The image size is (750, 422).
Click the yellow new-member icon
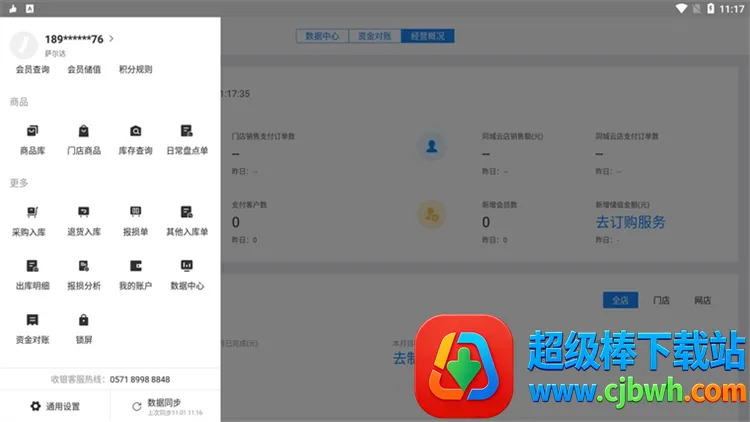(x=431, y=215)
